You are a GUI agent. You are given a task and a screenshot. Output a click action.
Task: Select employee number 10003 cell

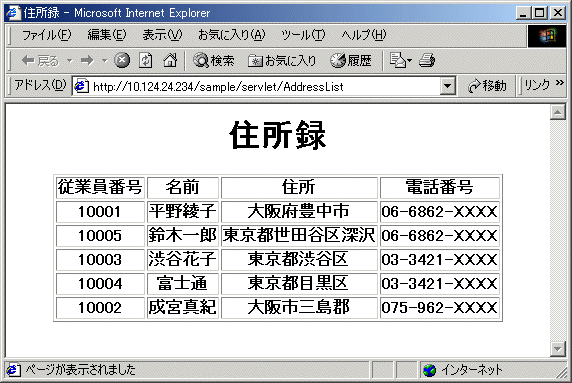[100, 260]
